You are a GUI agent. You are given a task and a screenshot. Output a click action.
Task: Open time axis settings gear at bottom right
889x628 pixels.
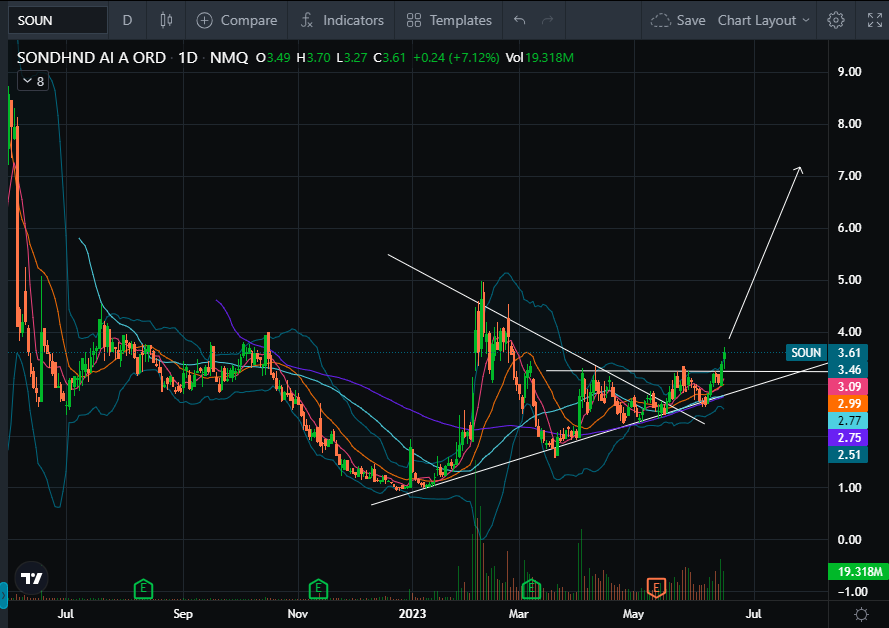pos(861,614)
